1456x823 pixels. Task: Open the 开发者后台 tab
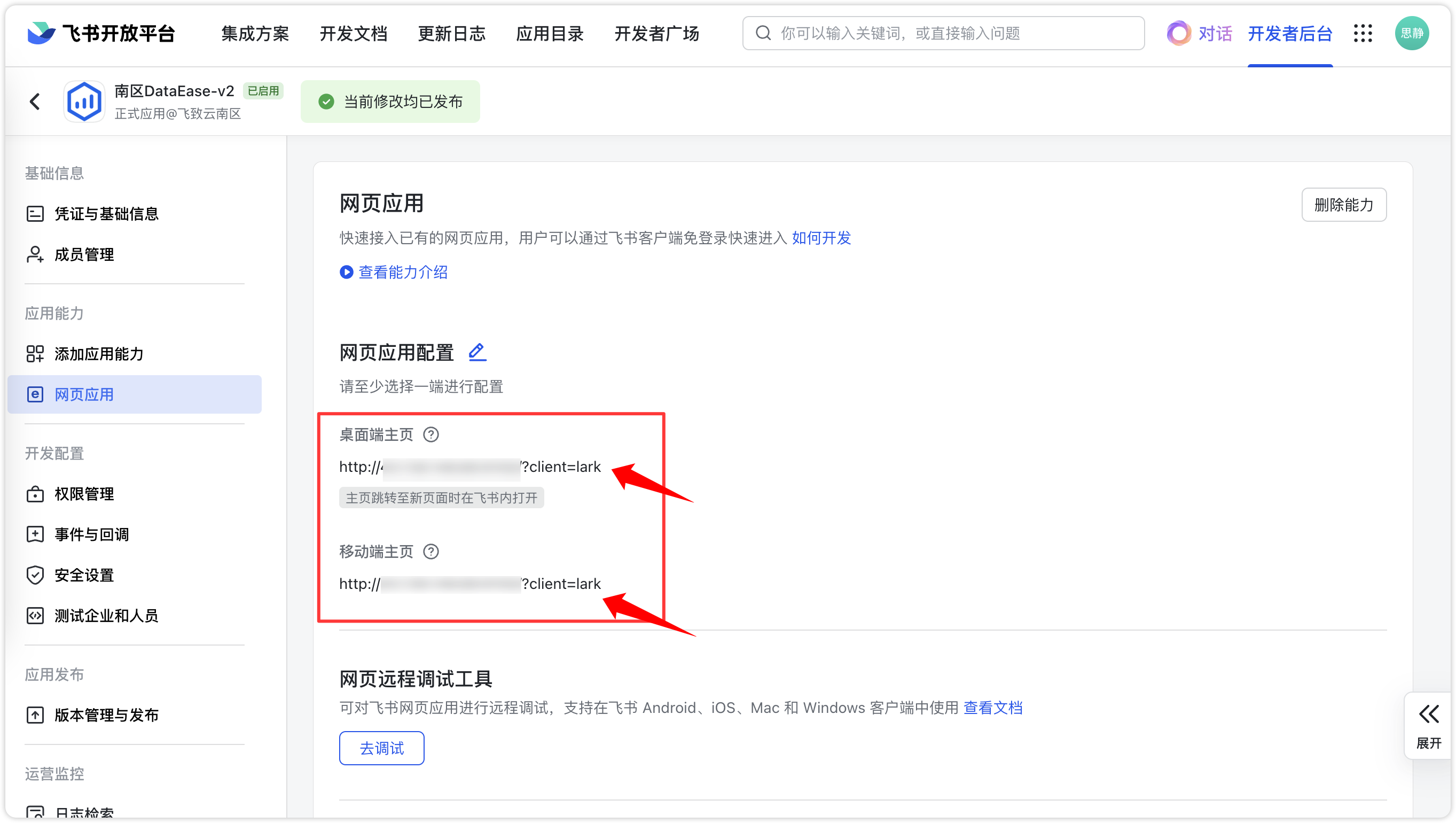(x=1290, y=33)
